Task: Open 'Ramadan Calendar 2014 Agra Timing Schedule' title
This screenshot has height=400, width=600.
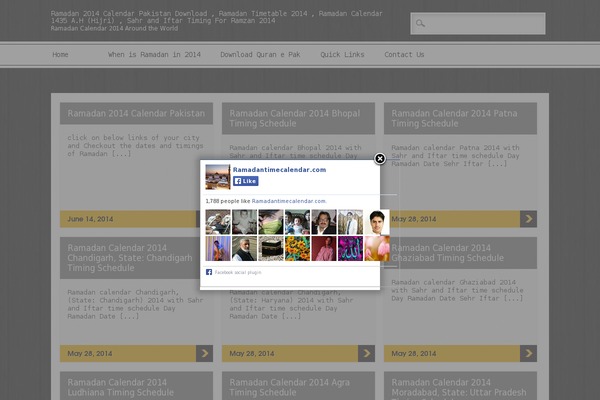Action: pyautogui.click(x=289, y=387)
